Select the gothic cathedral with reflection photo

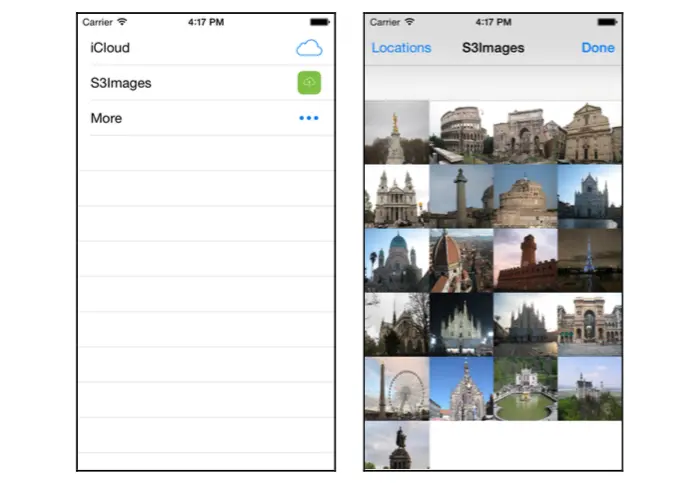pyautogui.click(x=590, y=196)
